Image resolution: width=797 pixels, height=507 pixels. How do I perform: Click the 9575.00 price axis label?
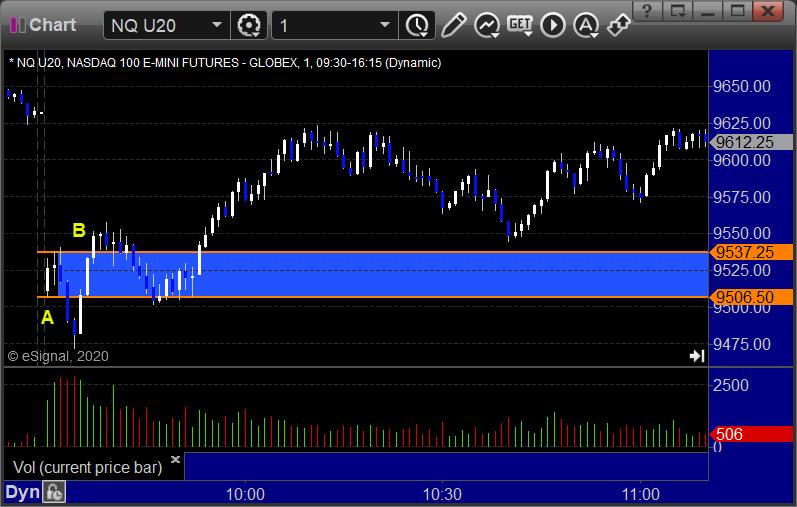[742, 197]
